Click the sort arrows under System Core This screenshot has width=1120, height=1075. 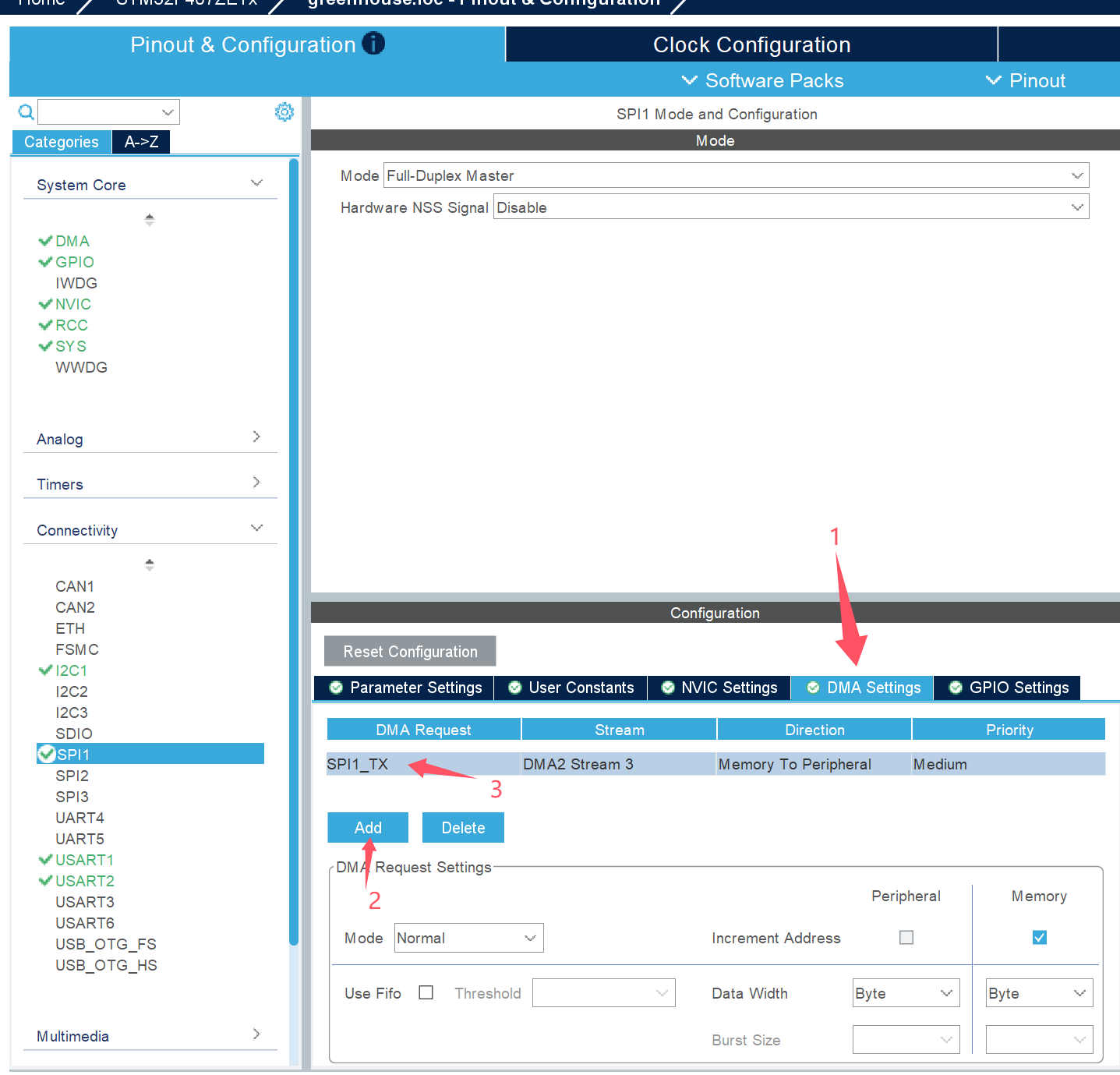150,220
